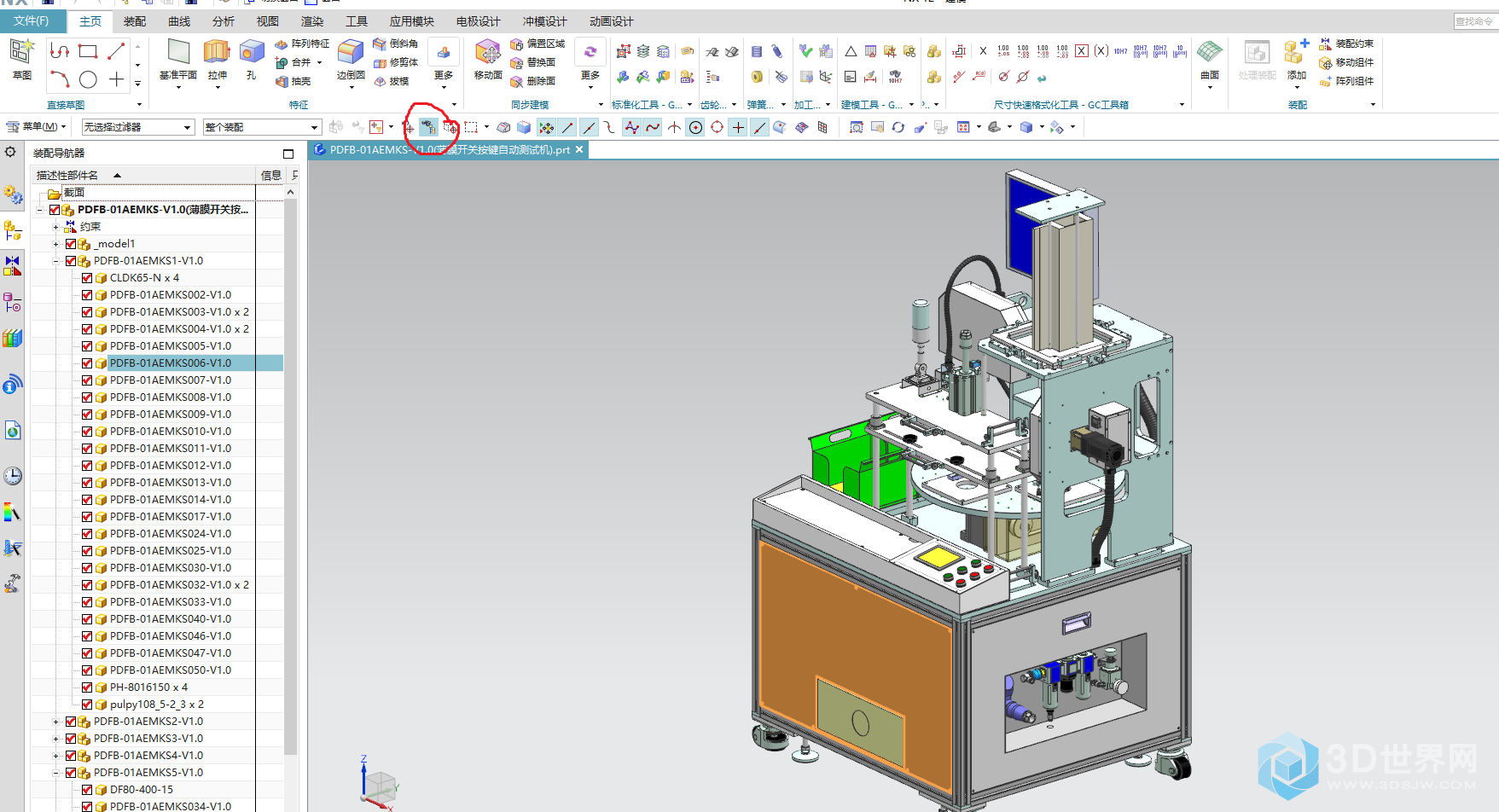1499x812 pixels.
Task: Expand the 约束 constraints node
Action: coord(56,227)
